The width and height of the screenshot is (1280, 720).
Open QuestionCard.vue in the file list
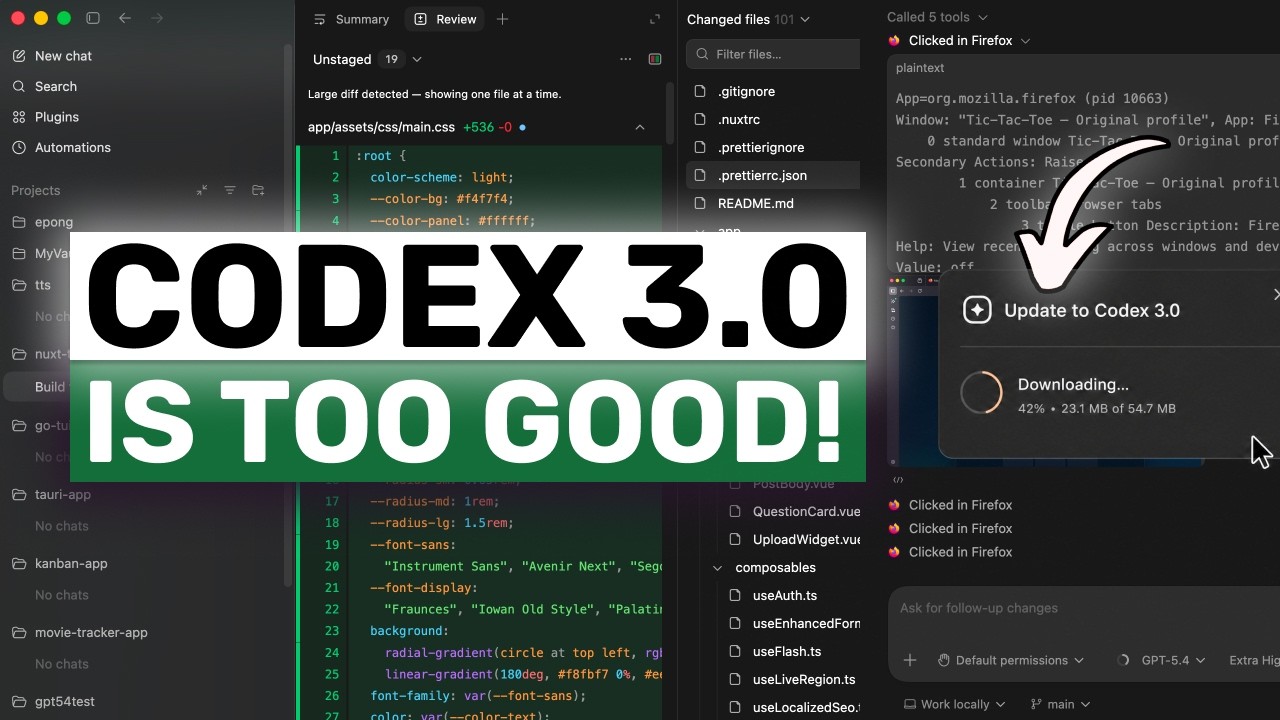click(x=806, y=511)
